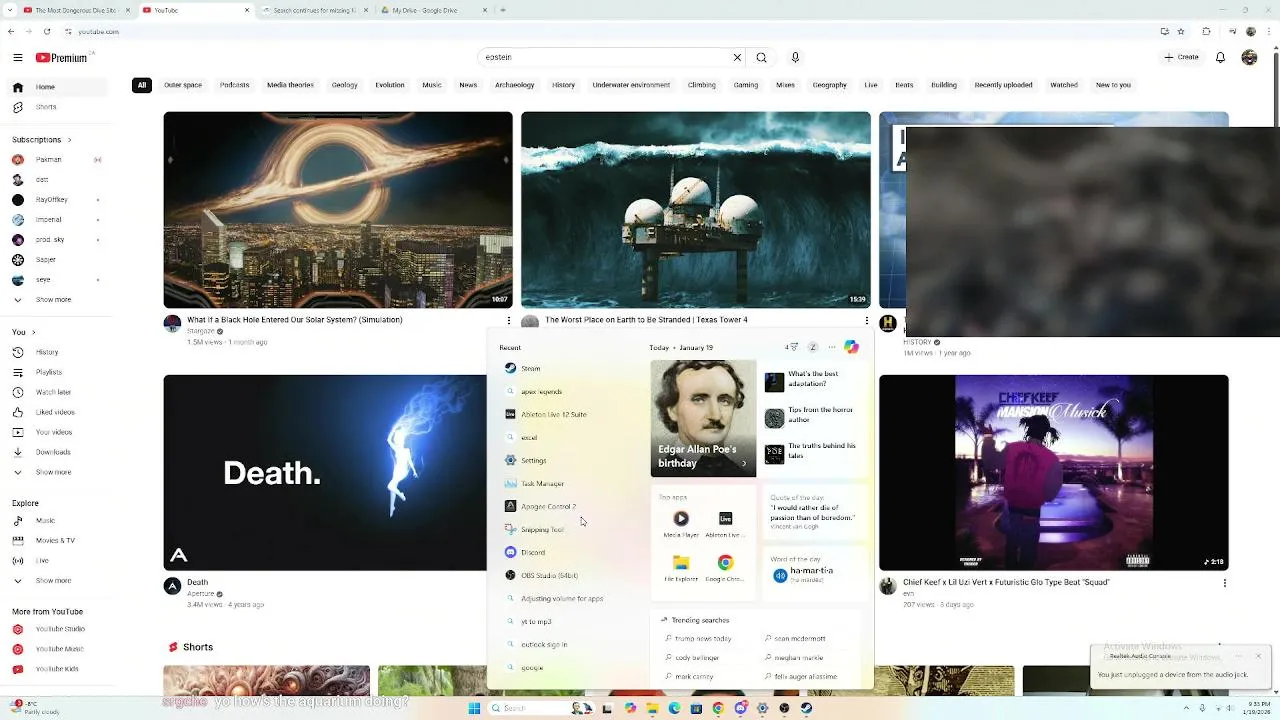Select the Recently uploaded filter chip
Viewport: 1280px width, 720px height.
coord(1003,85)
